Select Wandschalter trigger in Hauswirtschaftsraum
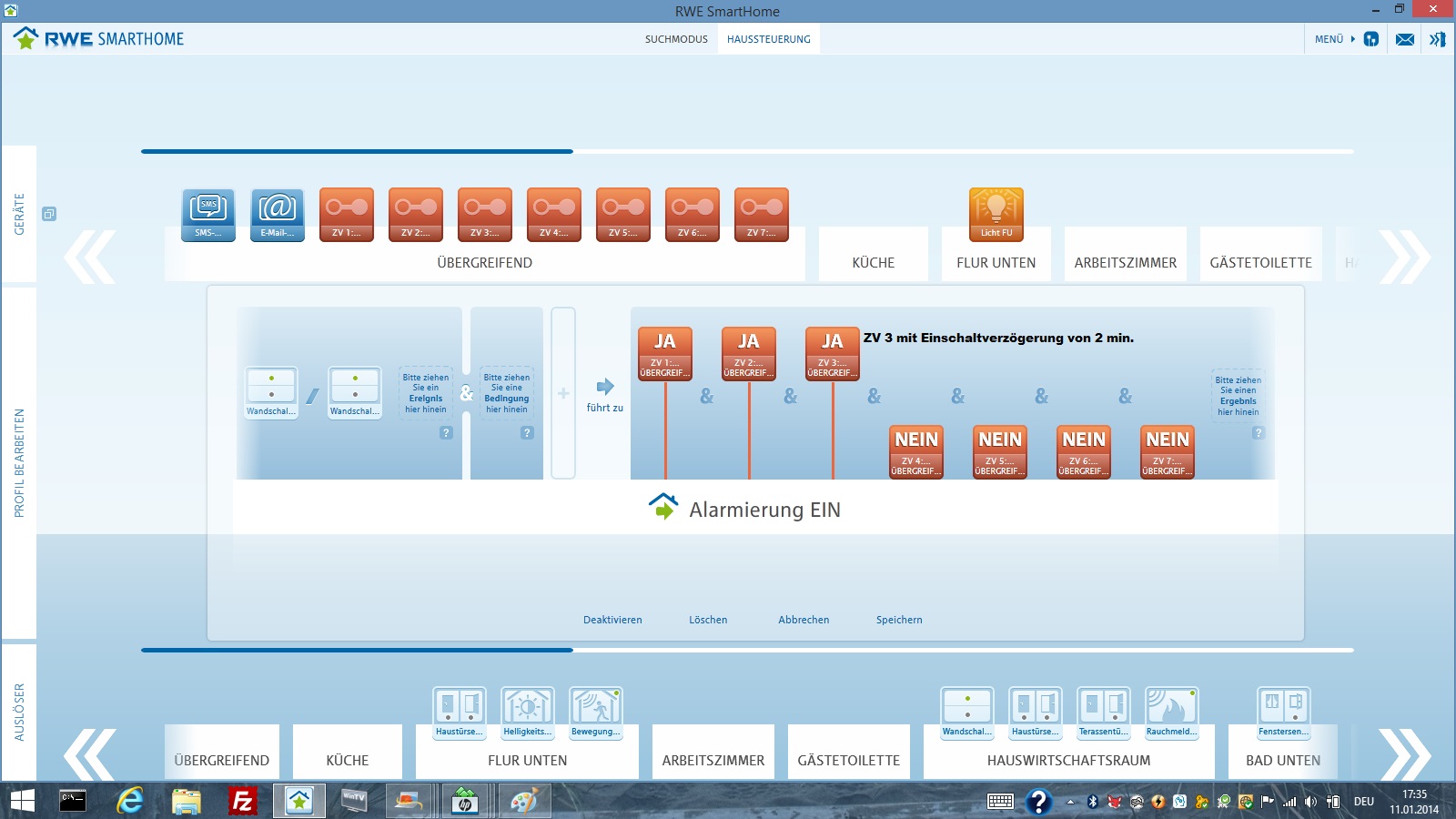This screenshot has width=1456, height=819. tap(967, 713)
